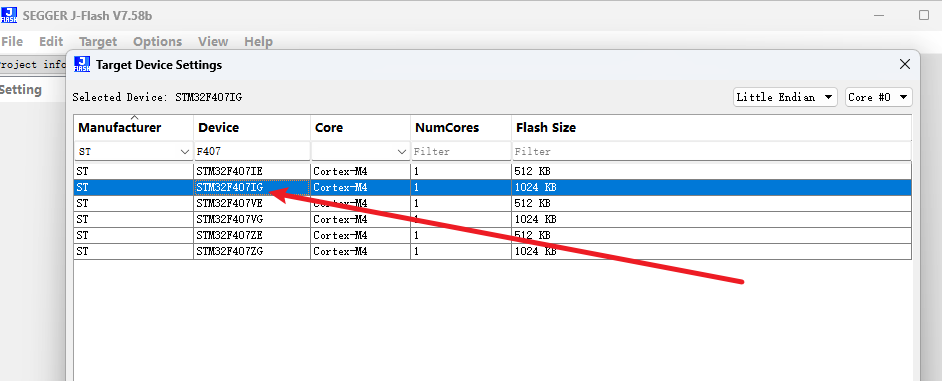This screenshot has height=381, width=942.
Task: Click 1024 KB cell in STM32F407VG row
Action: tap(711, 219)
